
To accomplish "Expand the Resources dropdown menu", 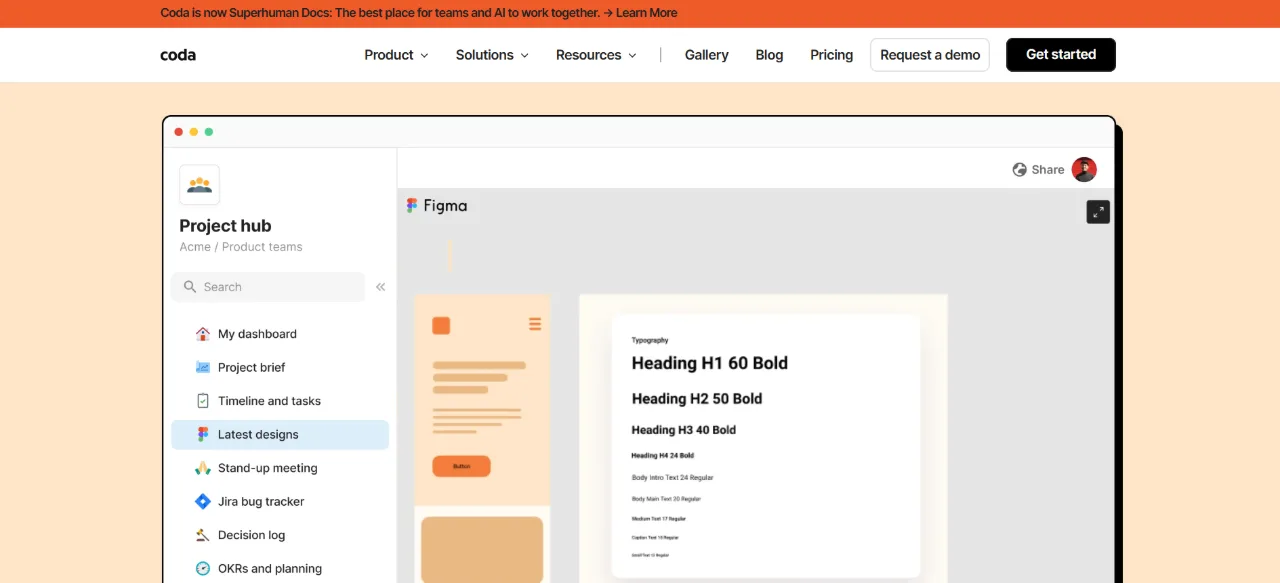I will pos(596,55).
